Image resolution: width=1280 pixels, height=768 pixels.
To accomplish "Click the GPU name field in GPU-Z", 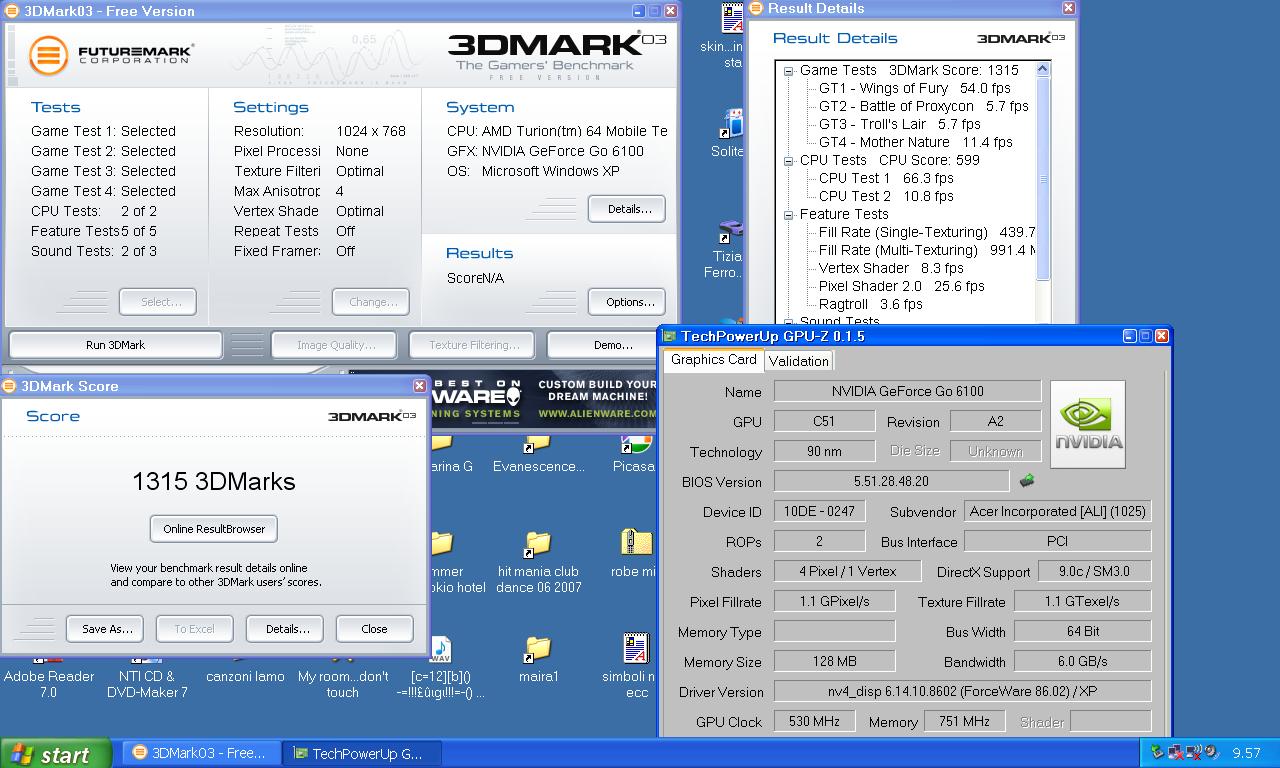I will click(x=907, y=392).
